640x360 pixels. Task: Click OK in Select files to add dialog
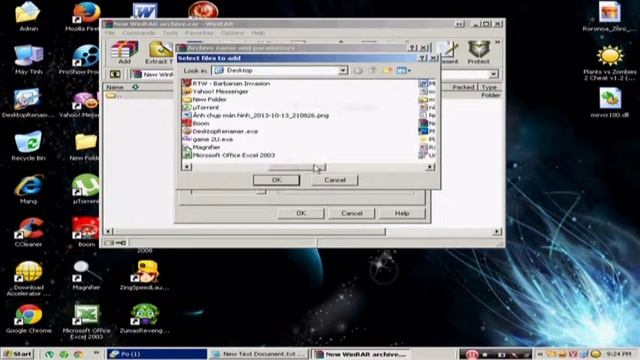(x=276, y=180)
